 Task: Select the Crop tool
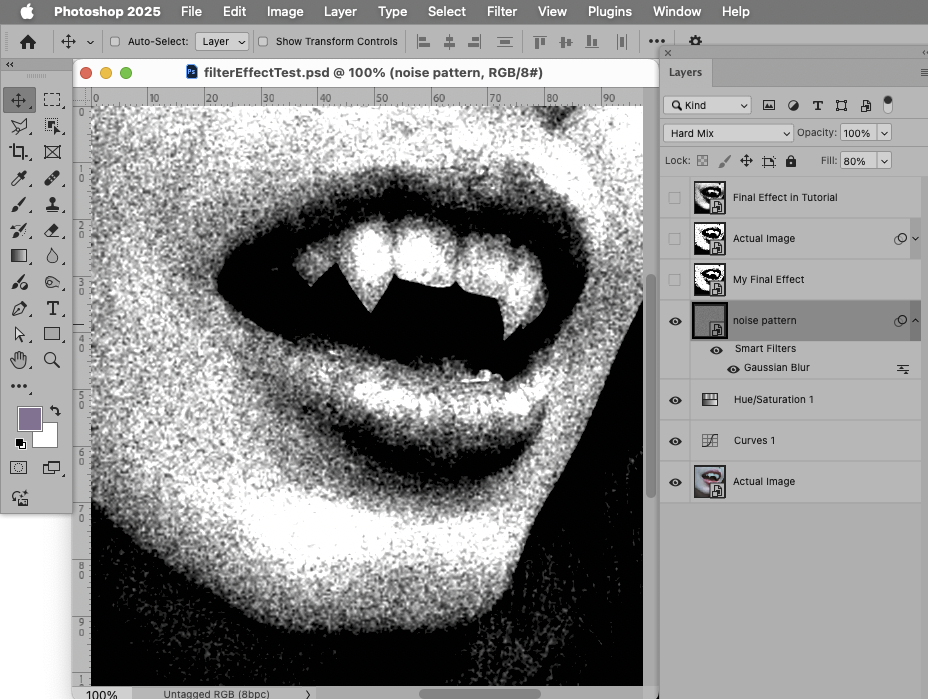click(20, 152)
